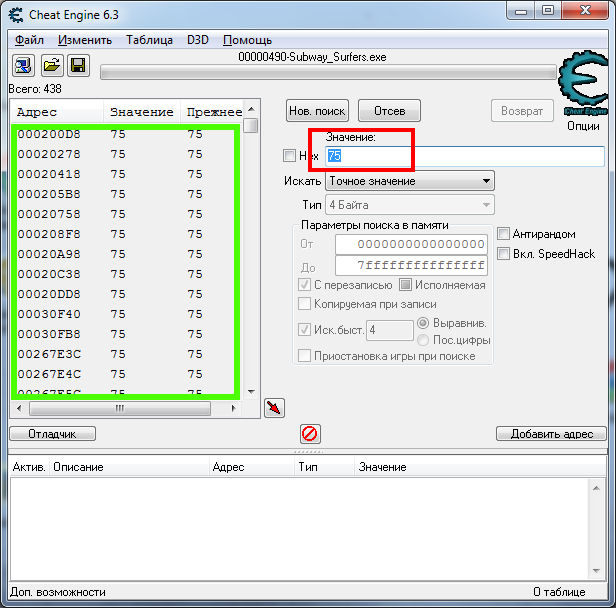Open the Файл menu
The height and width of the screenshot is (608, 616).
(29, 40)
